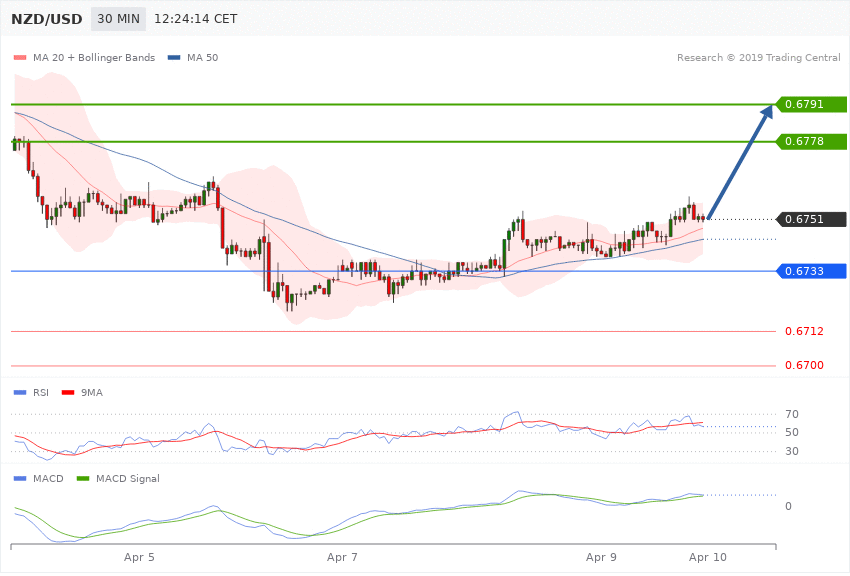Click the MACD legend label

[48, 478]
